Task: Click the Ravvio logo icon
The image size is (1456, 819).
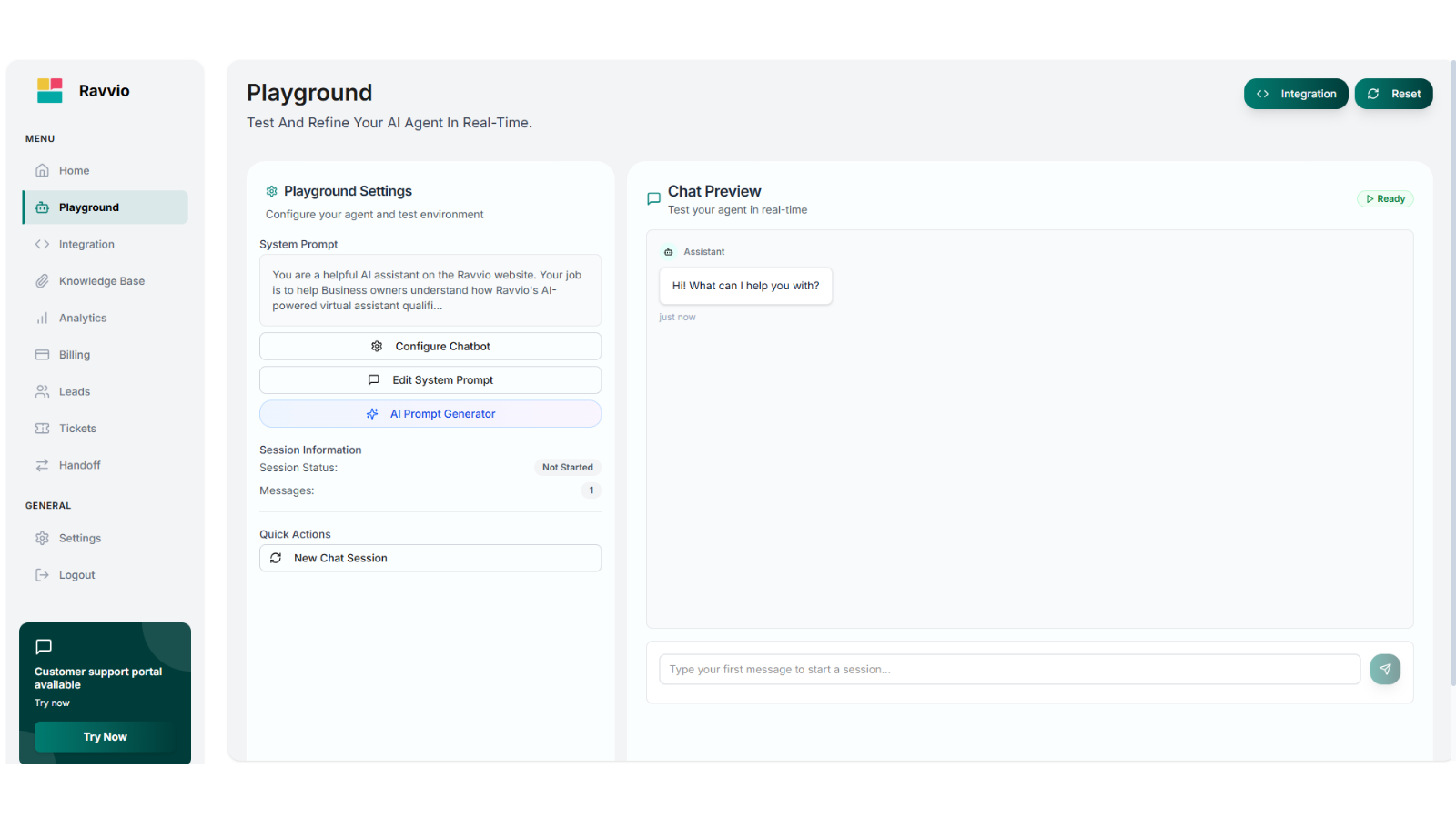Action: (50, 90)
